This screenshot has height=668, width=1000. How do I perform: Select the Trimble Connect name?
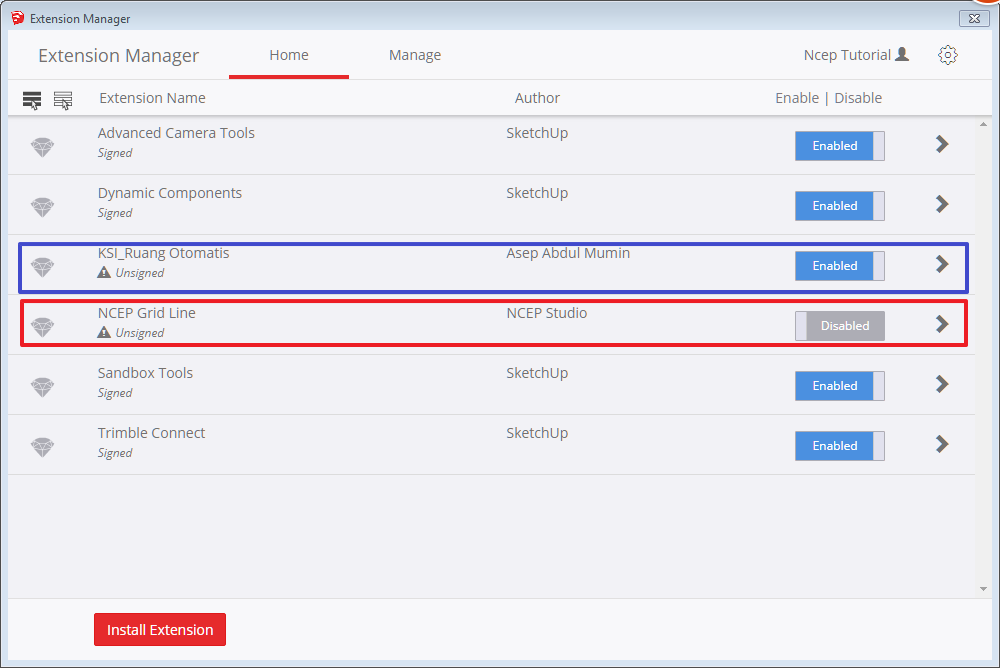coord(151,433)
